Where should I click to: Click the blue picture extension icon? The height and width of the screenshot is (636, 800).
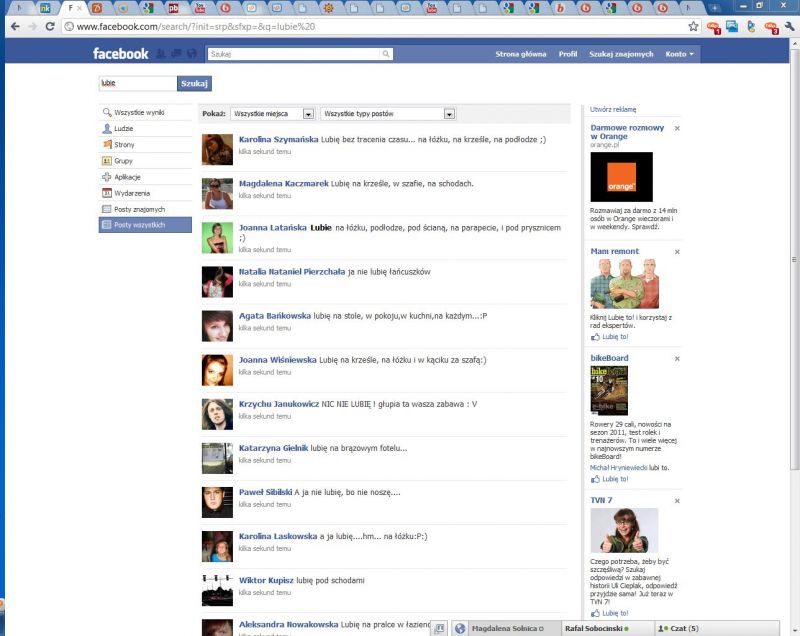tap(732, 27)
